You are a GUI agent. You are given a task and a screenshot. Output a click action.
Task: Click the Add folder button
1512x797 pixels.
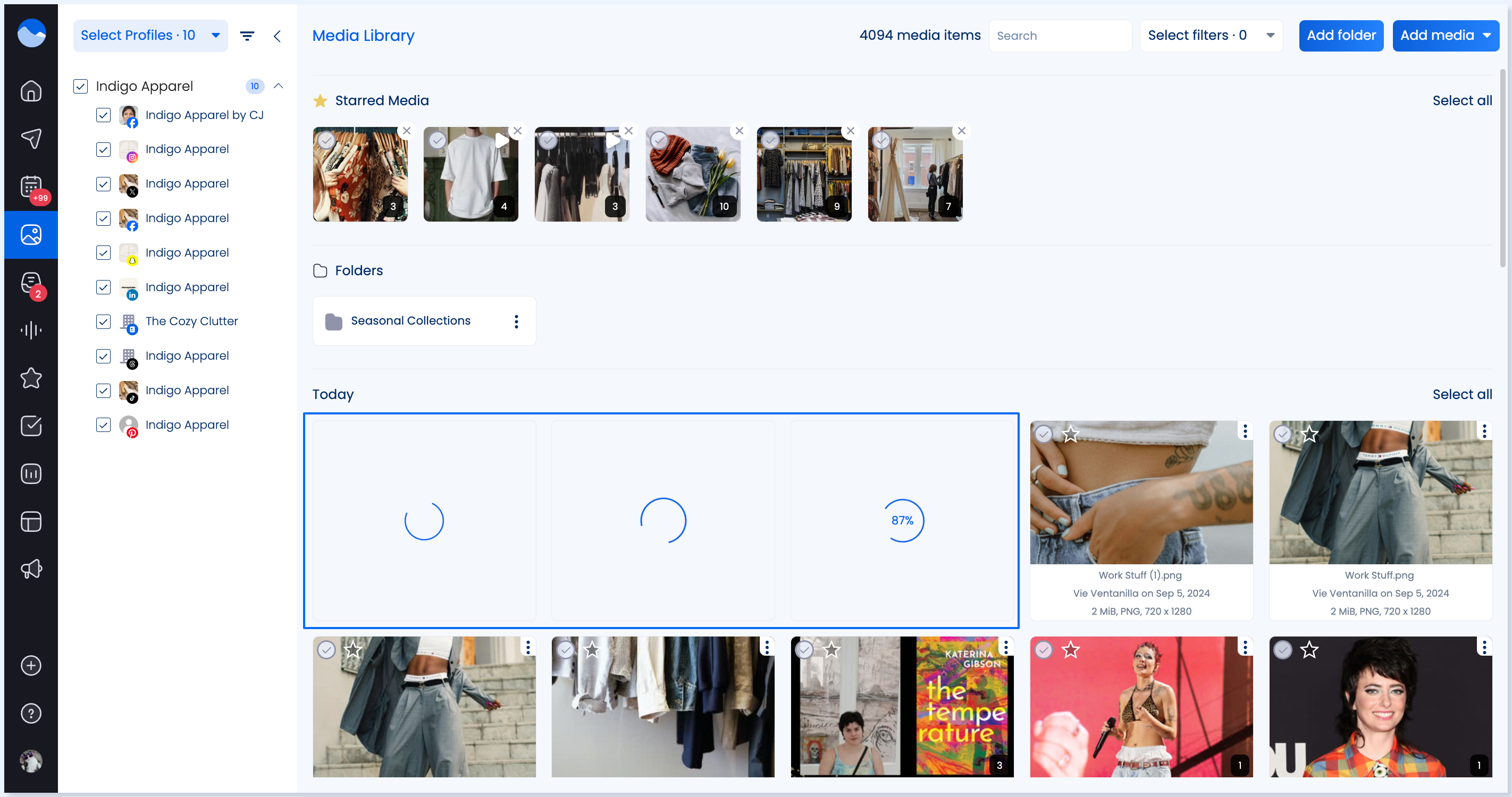pos(1341,36)
